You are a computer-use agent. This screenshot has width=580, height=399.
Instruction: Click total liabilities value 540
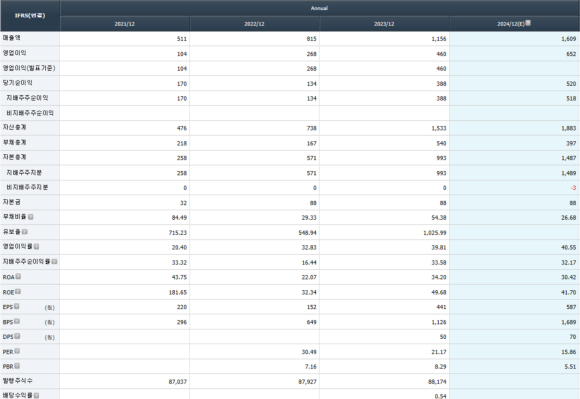(441, 143)
